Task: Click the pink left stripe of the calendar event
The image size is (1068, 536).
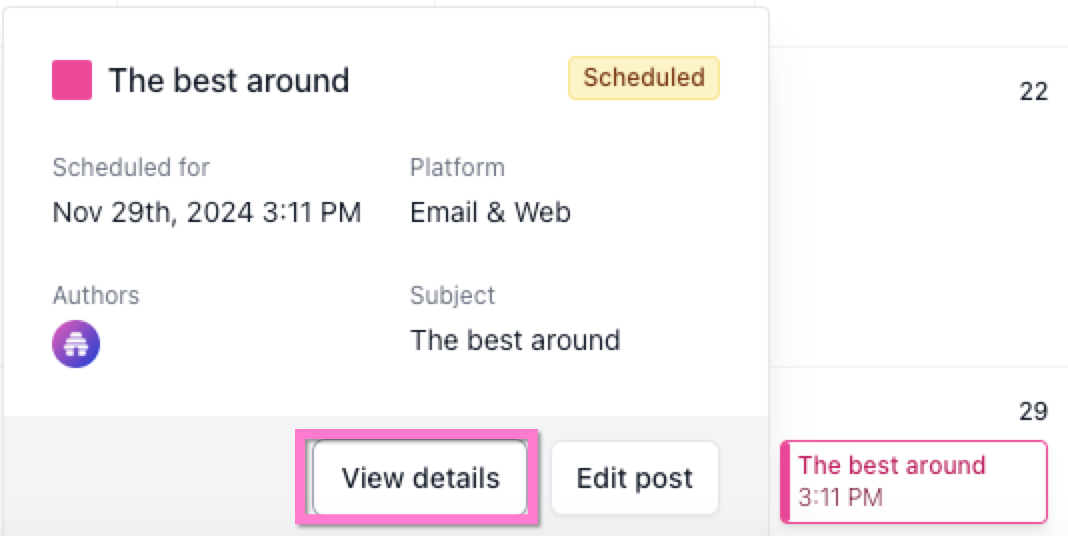Action: coord(786,482)
